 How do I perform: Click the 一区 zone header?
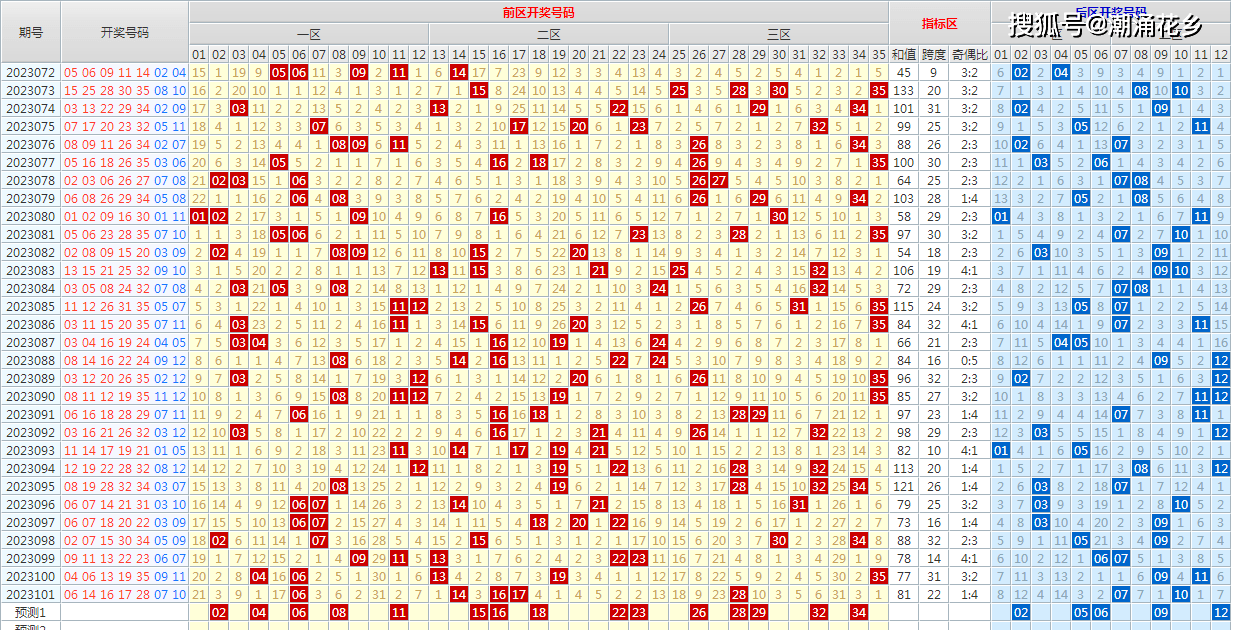point(309,34)
